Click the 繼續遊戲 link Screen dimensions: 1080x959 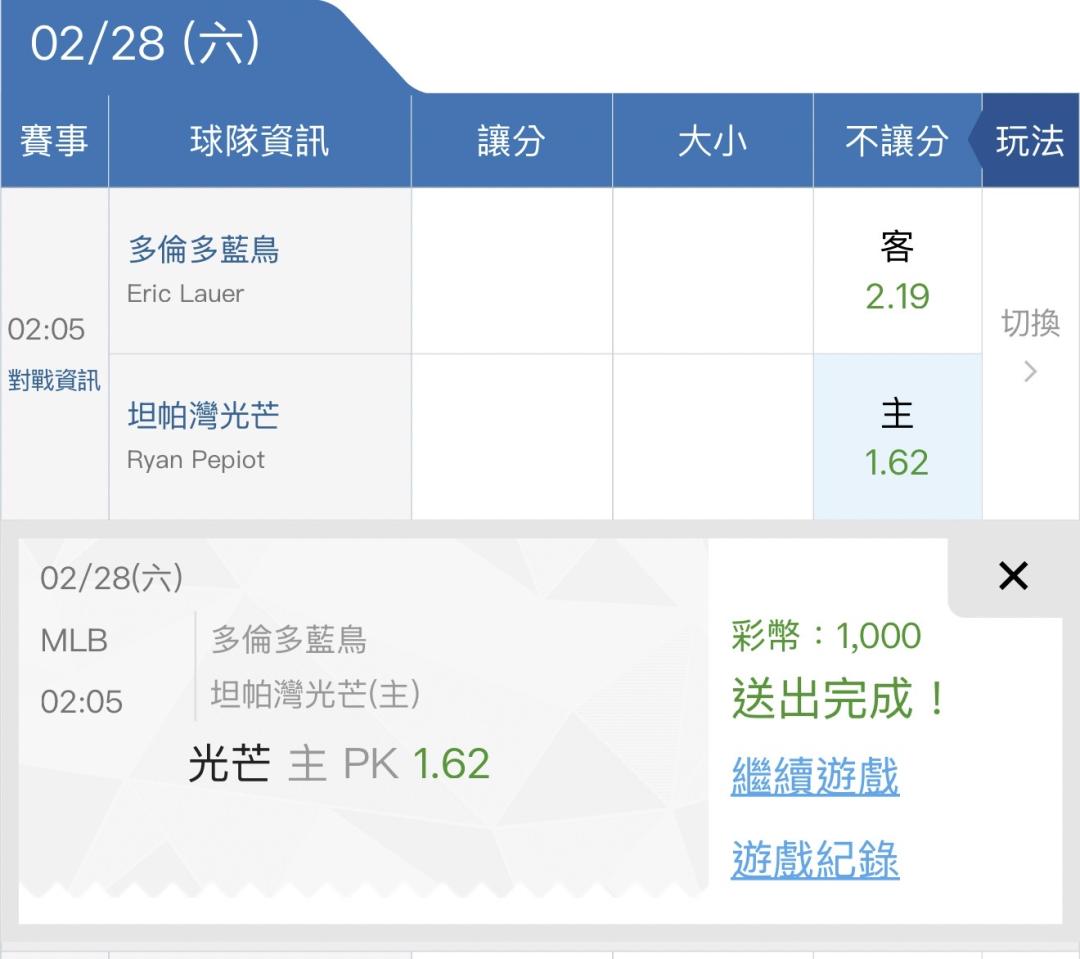(x=815, y=777)
